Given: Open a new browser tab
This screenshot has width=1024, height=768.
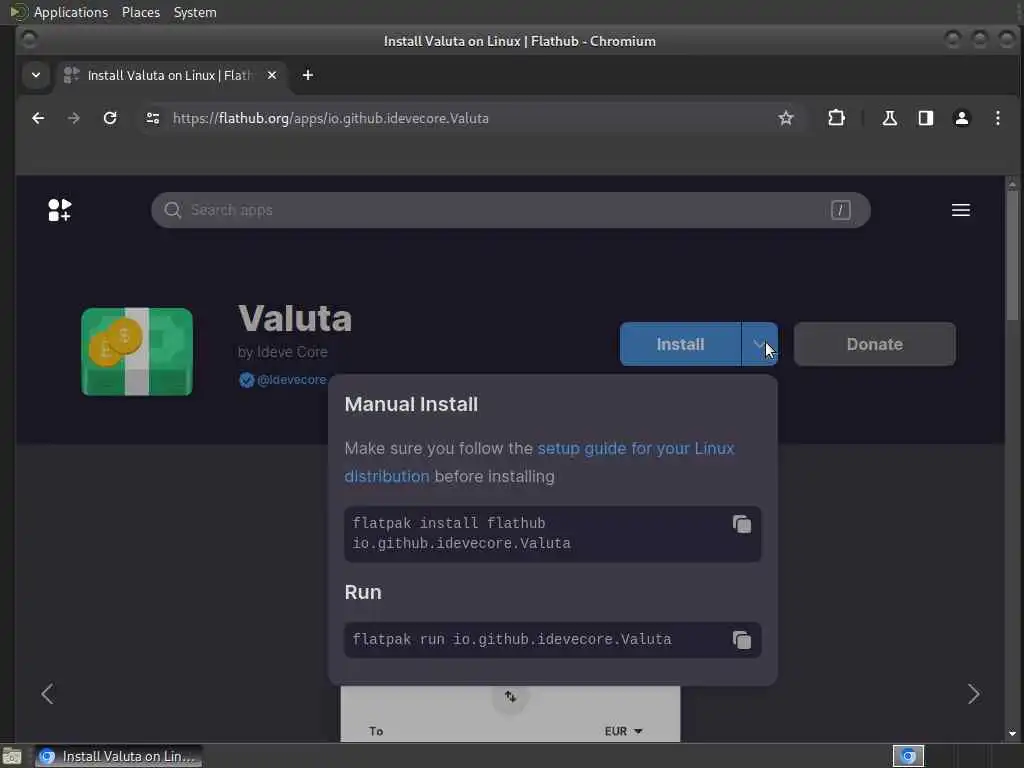Looking at the screenshot, I should (x=308, y=75).
